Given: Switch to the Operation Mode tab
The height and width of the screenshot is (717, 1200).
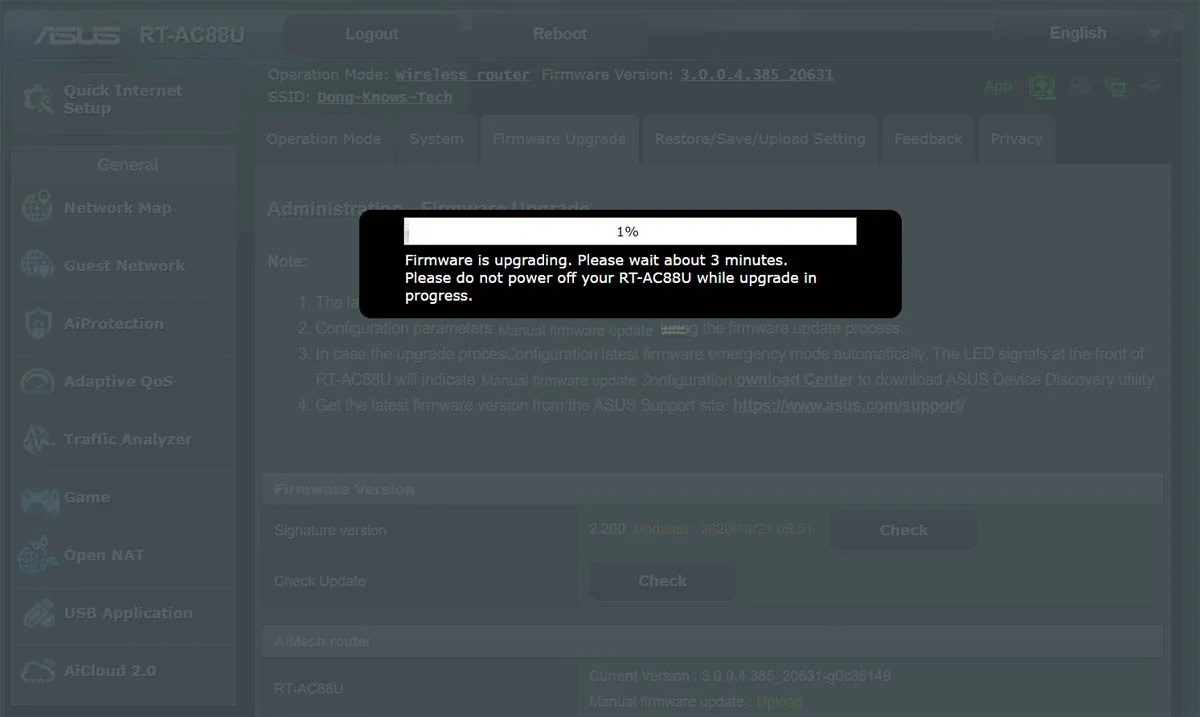Looking at the screenshot, I should (x=324, y=139).
